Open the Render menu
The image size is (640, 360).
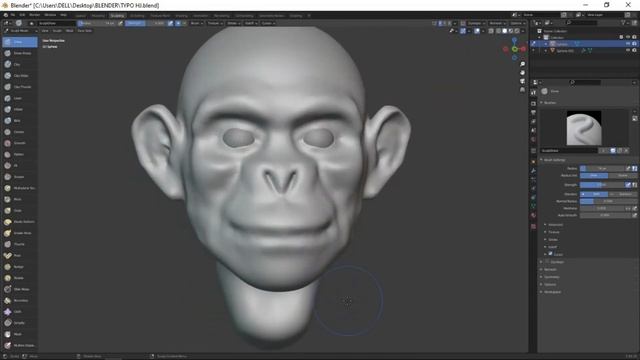click(35, 15)
